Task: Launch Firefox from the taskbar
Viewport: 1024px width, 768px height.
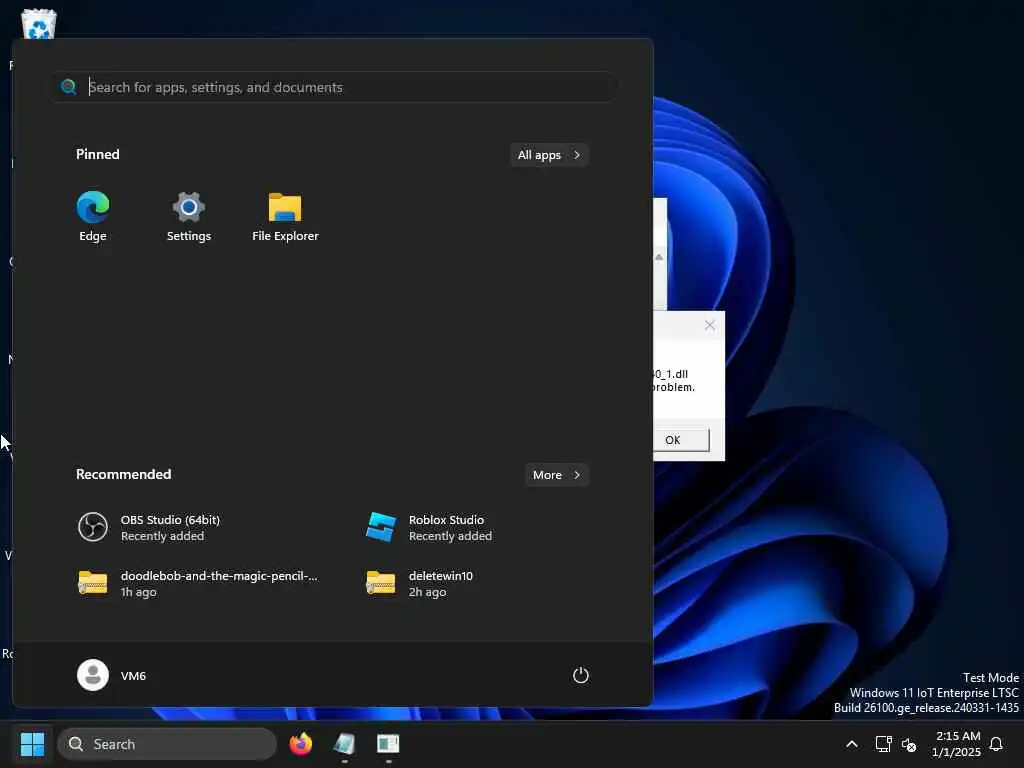Action: click(301, 744)
